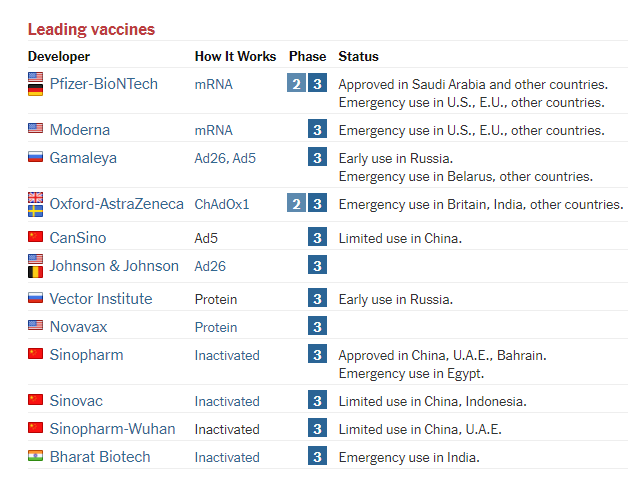Click the Indian flag beside Bharat Biotech

click(36, 457)
